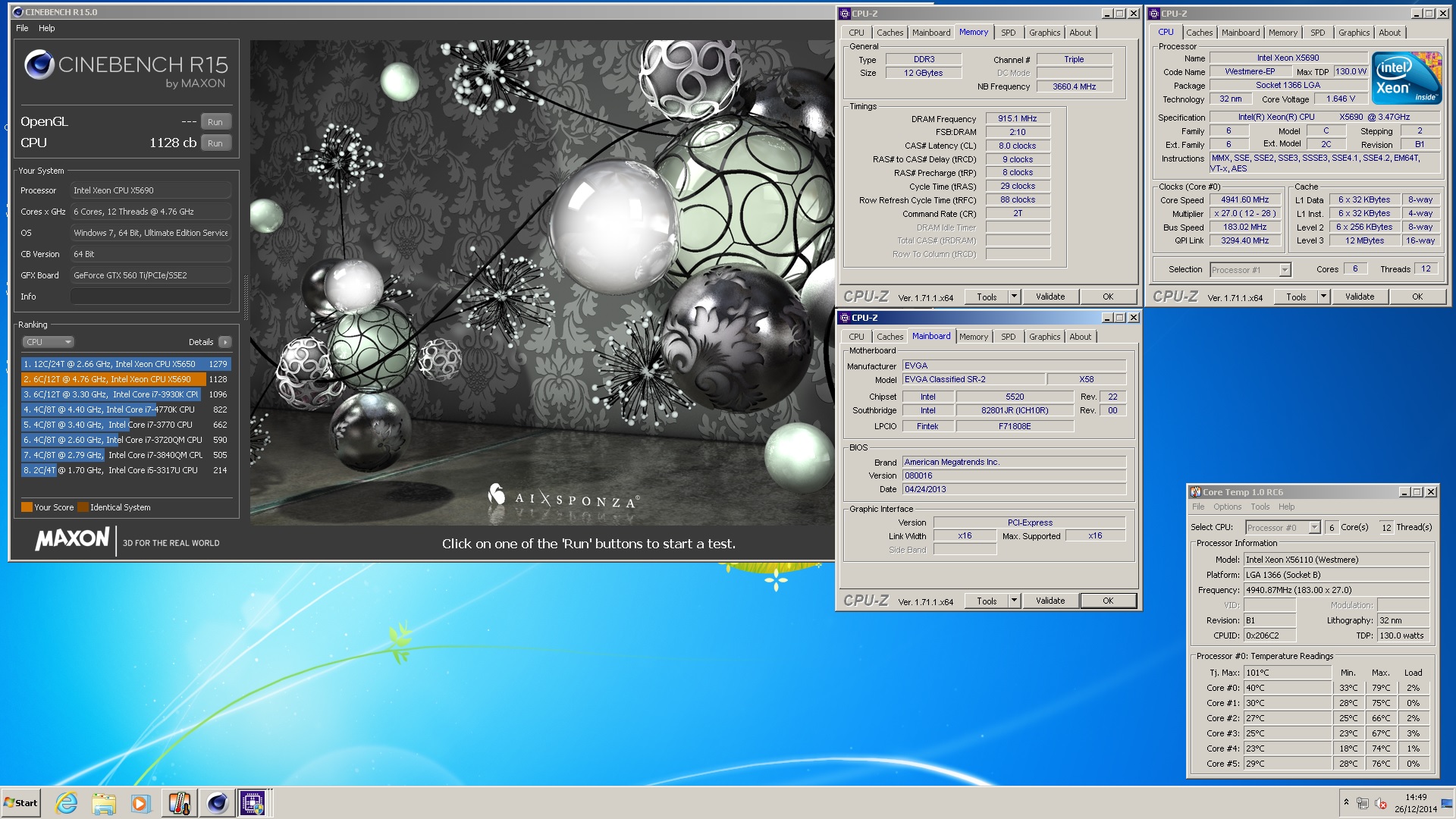Select ranking row 12C/24T Xeon X5650
The width and height of the screenshot is (1456, 819).
[x=126, y=364]
